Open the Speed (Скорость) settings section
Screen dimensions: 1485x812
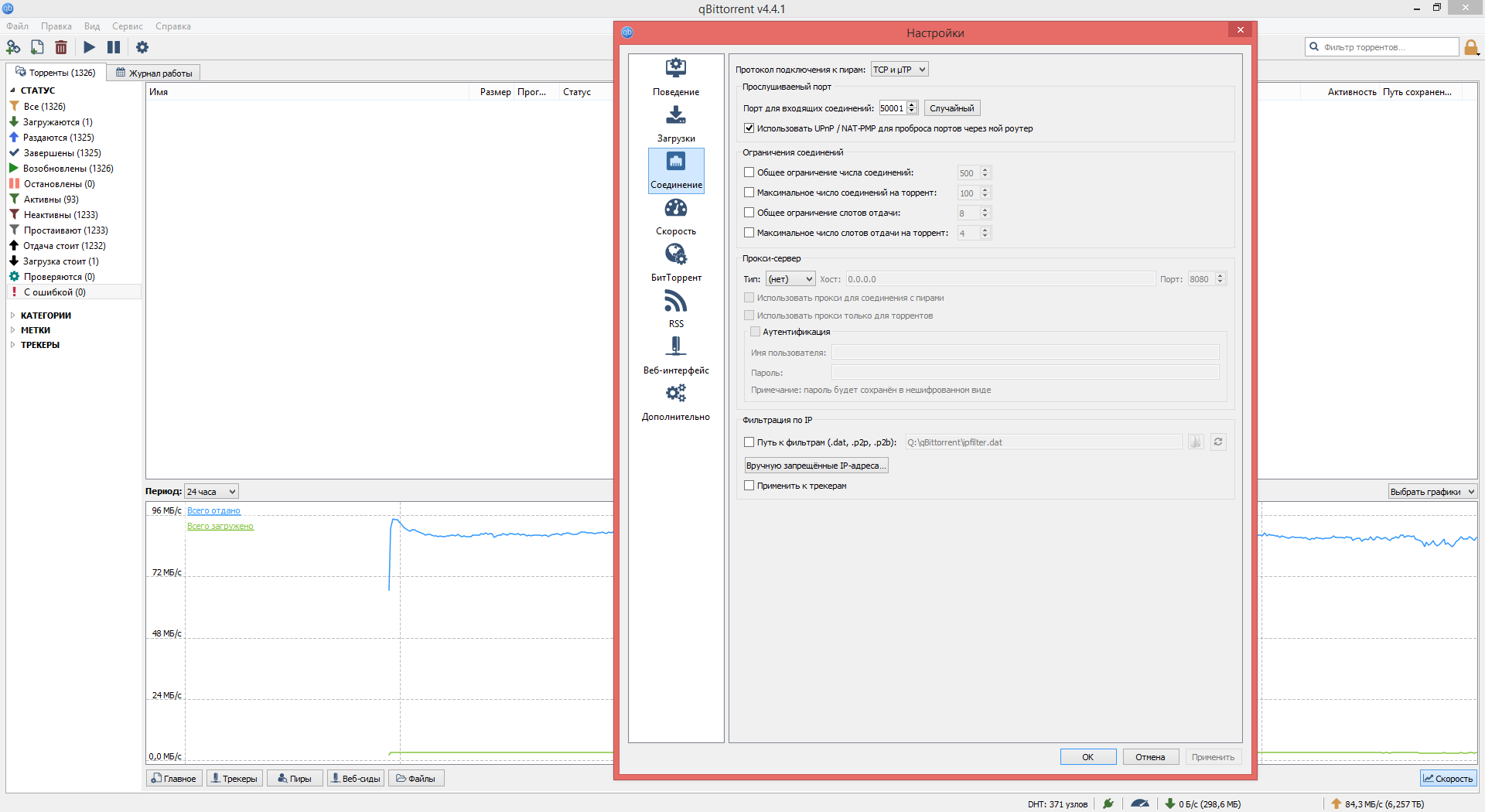(x=675, y=217)
